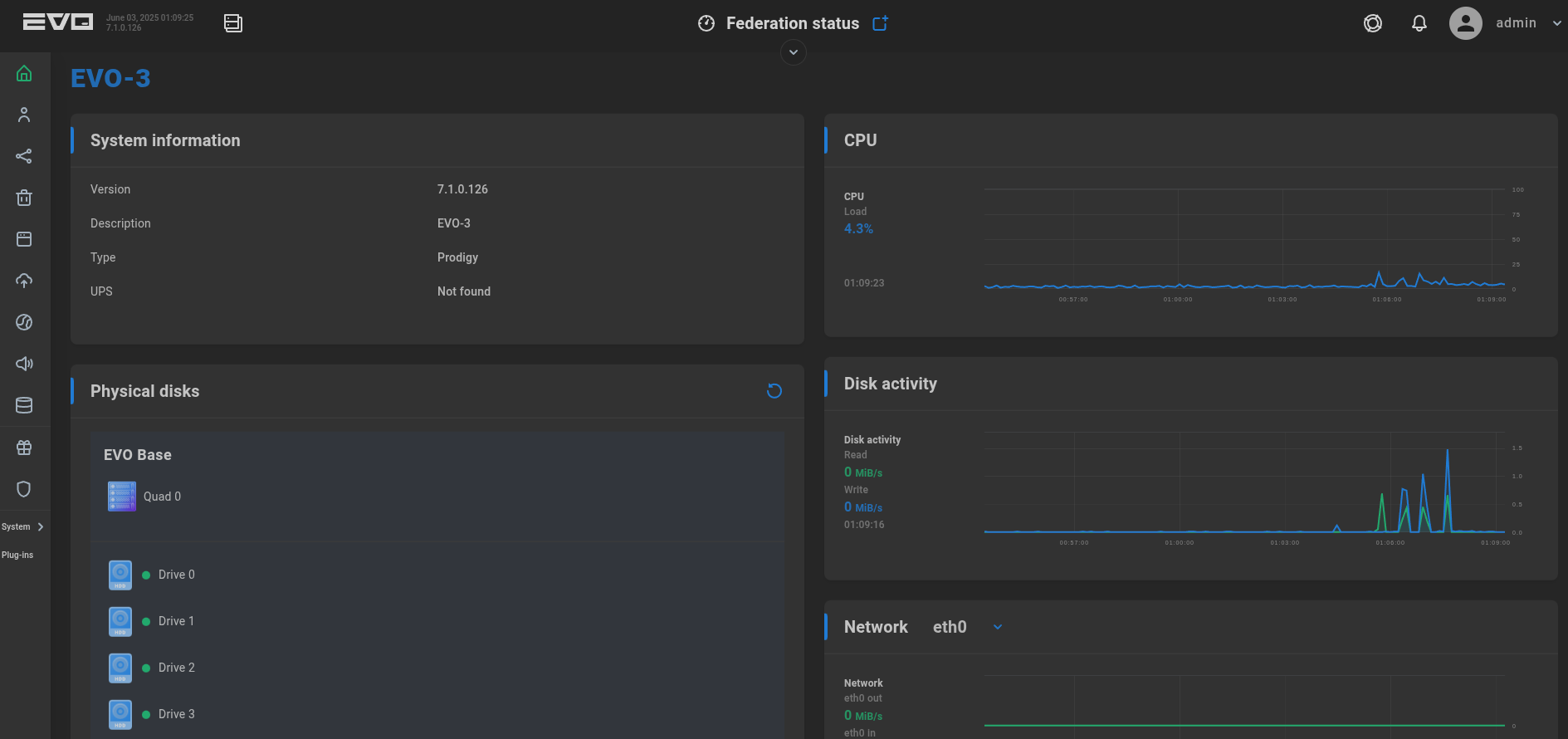Click the Disk activity panel heading

[x=891, y=384]
